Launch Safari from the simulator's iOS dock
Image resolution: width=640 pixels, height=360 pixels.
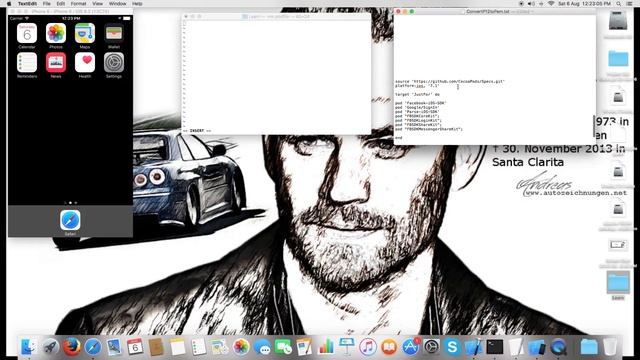70,220
